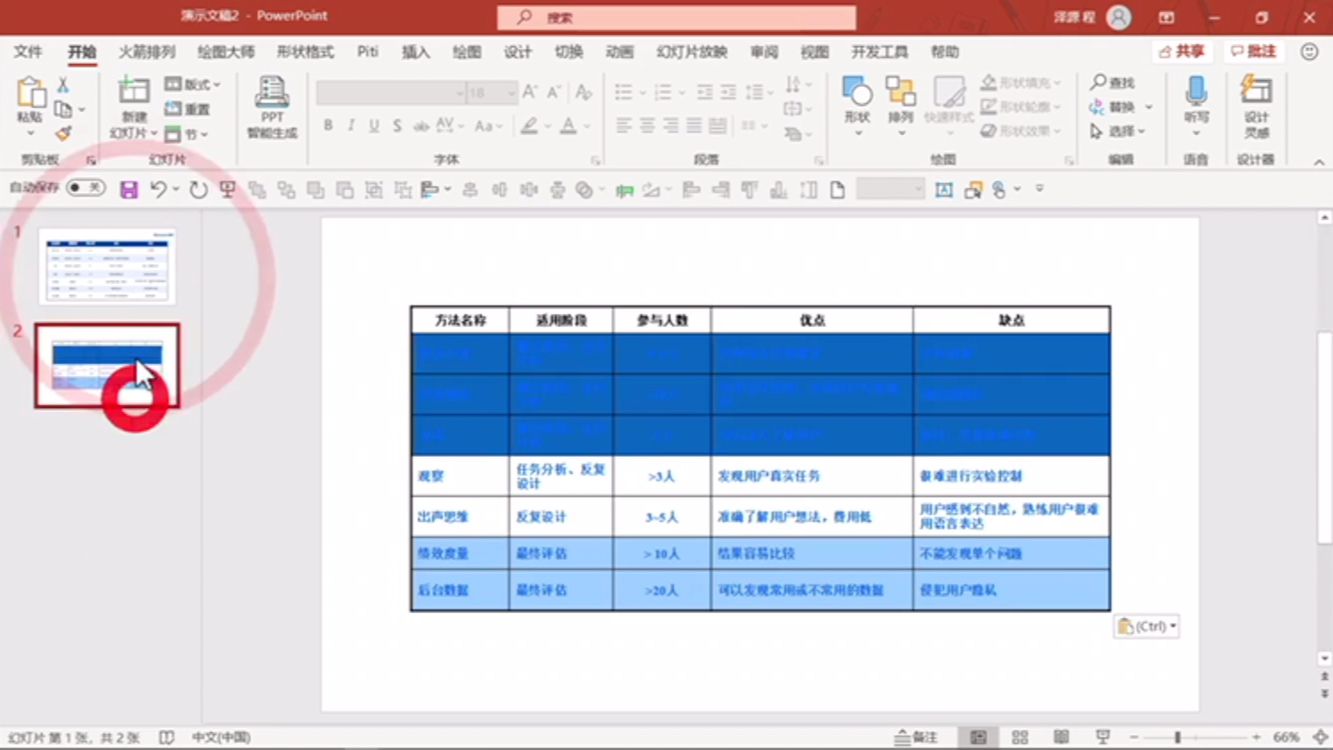Viewport: 1333px width, 750px height.
Task: Click the Cut scissors icon
Action: pyautogui.click(x=63, y=85)
